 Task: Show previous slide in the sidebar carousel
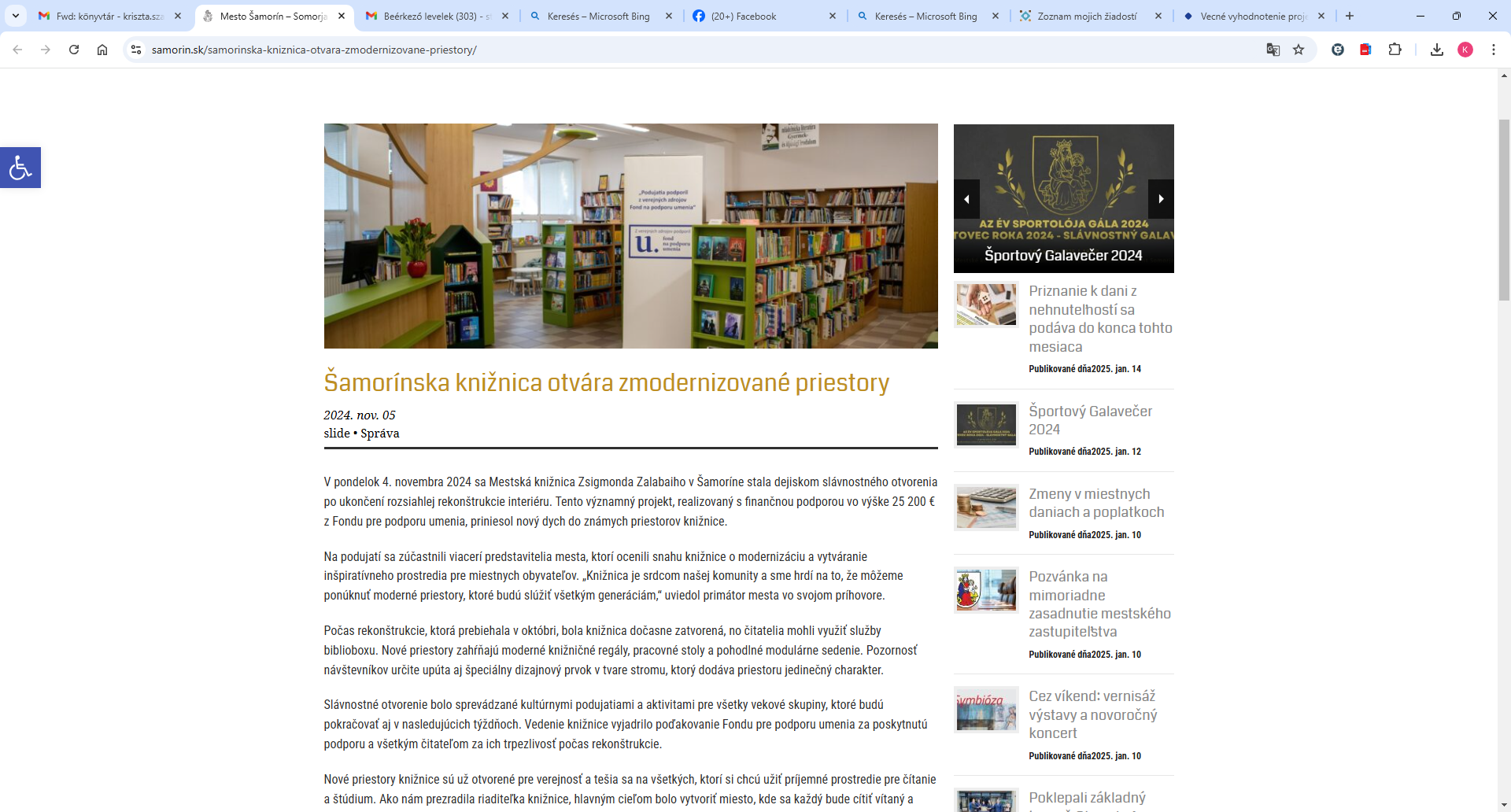966,199
